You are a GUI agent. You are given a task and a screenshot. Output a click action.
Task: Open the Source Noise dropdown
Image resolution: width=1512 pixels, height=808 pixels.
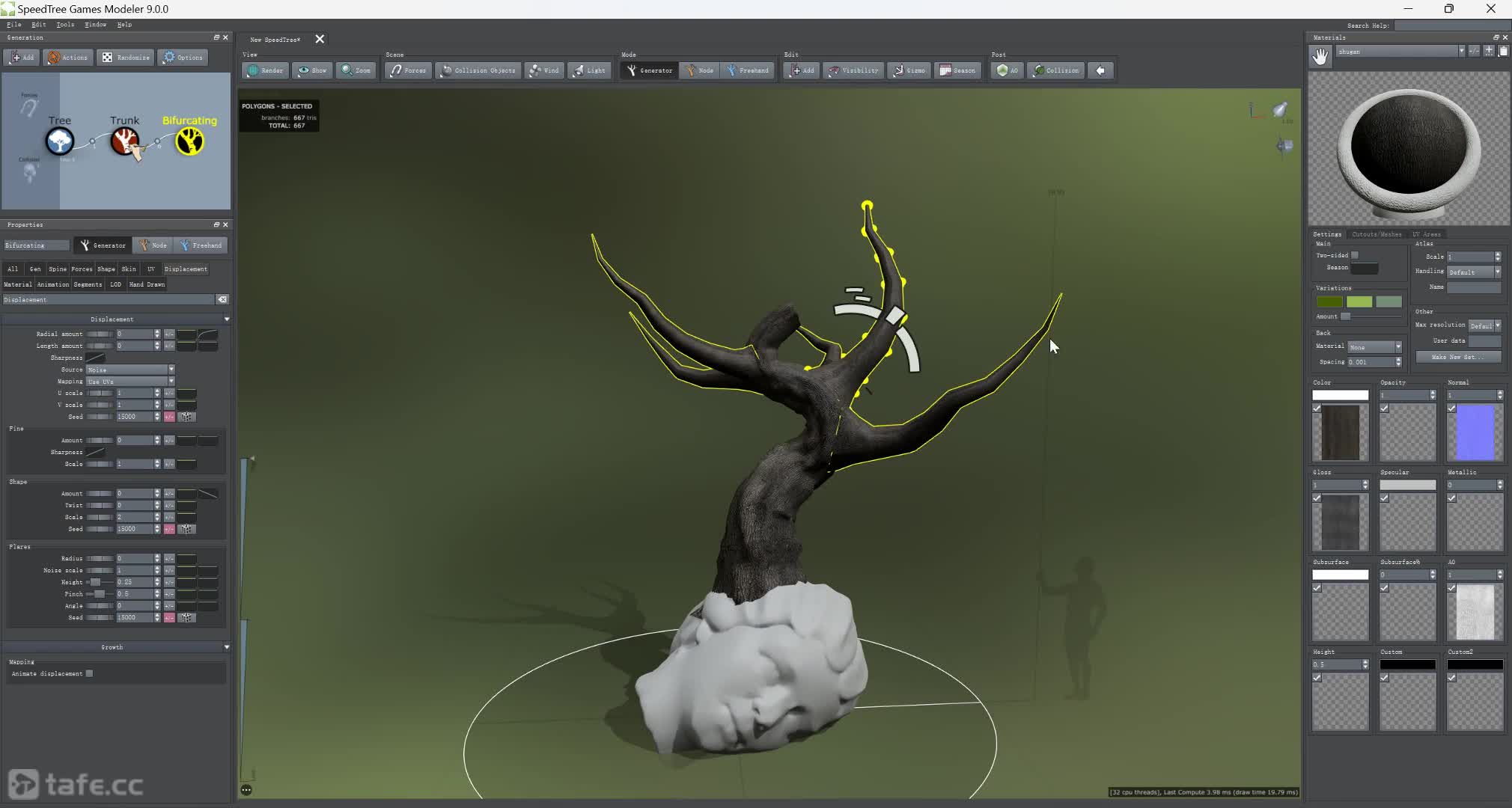(130, 370)
